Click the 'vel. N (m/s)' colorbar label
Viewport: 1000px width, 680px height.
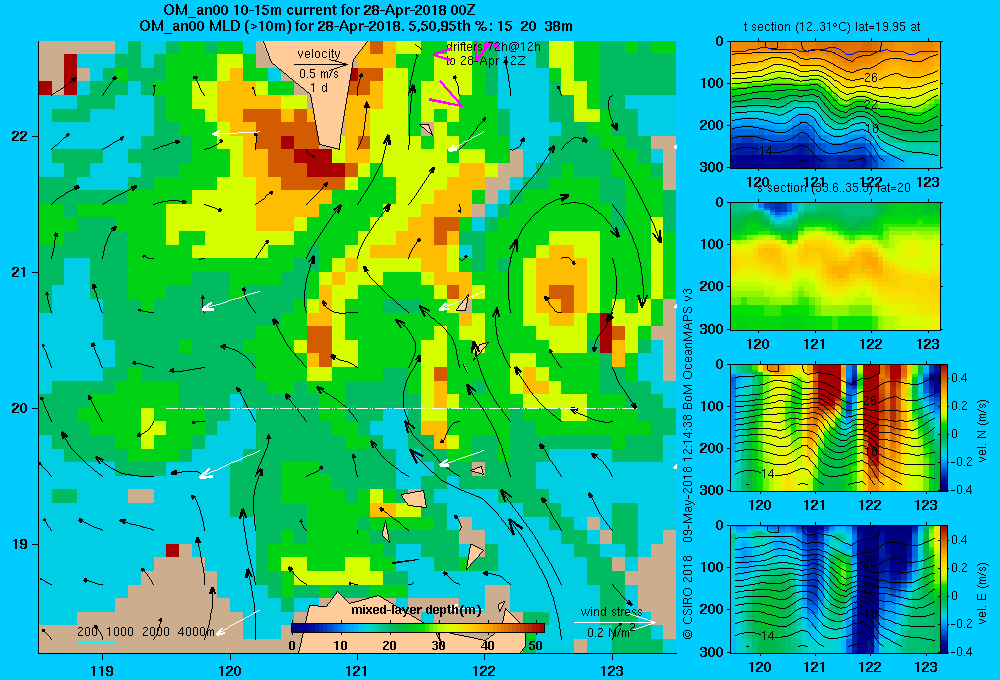983,430
